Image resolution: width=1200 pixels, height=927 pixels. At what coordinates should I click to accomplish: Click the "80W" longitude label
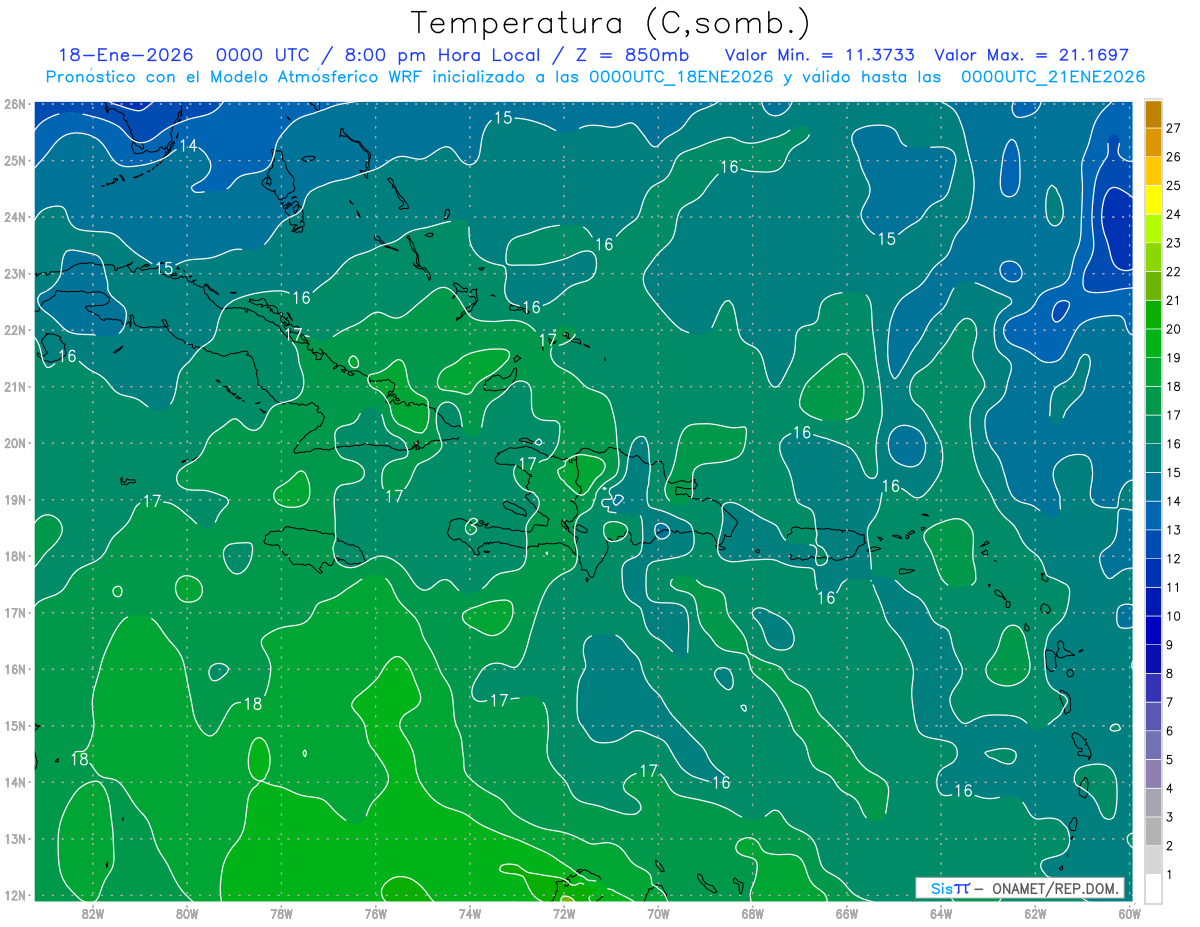(187, 913)
